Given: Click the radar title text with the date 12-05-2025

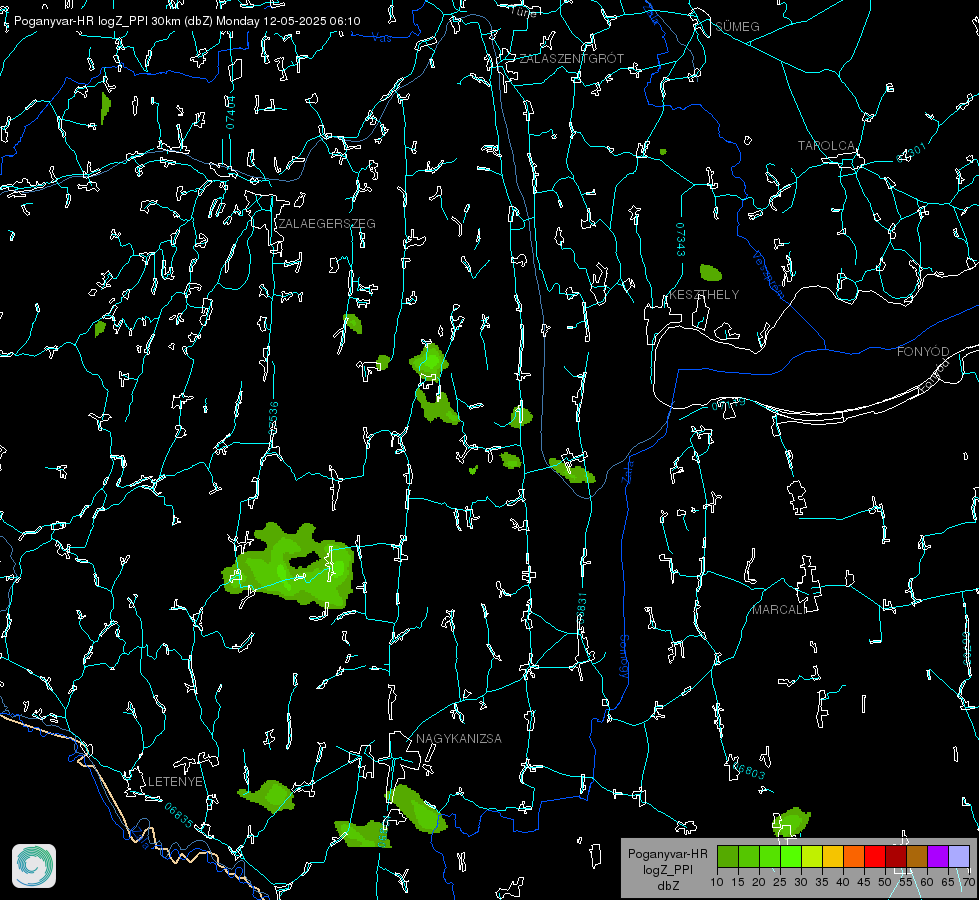Looking at the screenshot, I should click(187, 21).
